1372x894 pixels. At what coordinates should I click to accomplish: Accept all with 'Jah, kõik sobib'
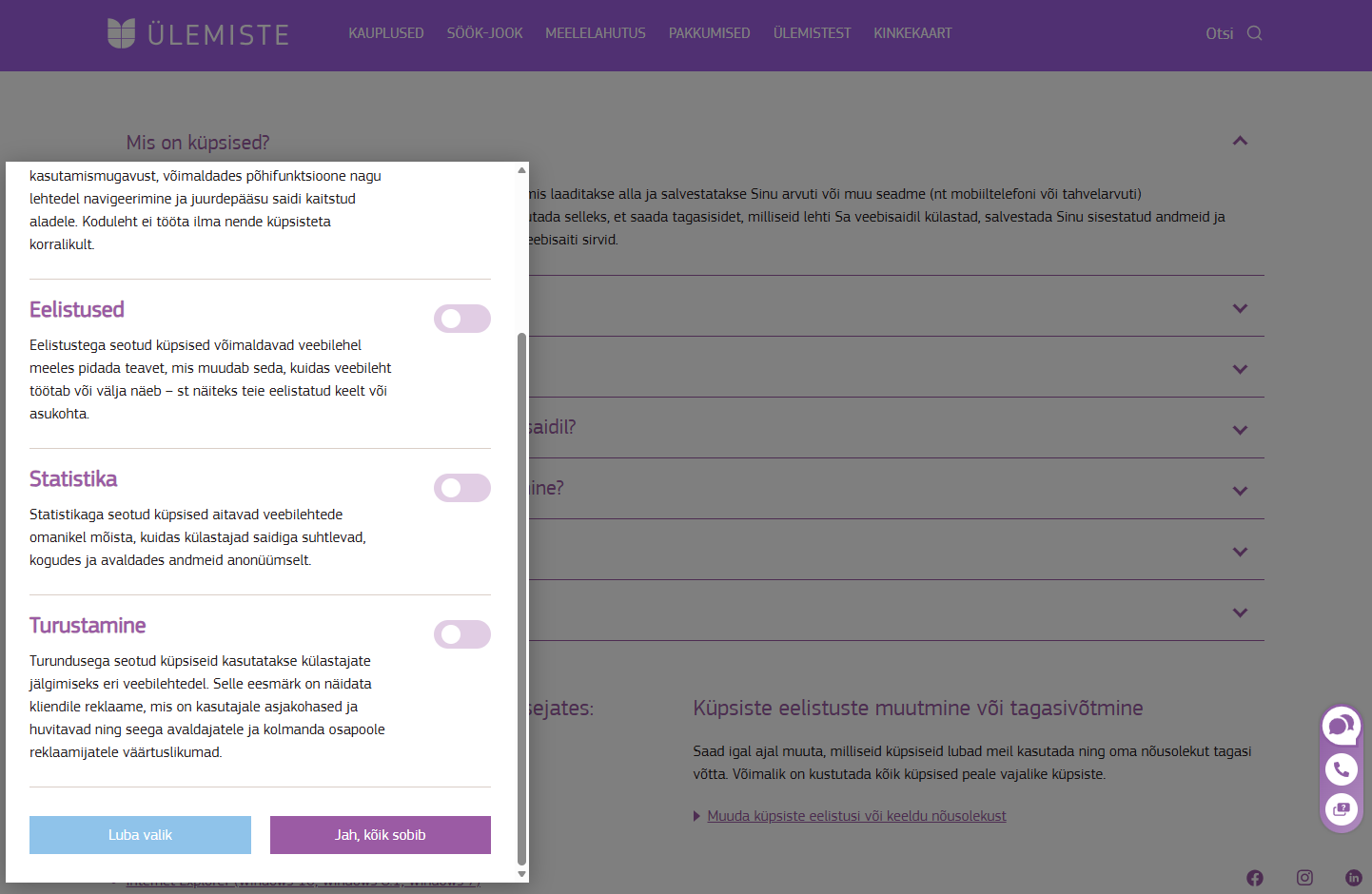[381, 835]
